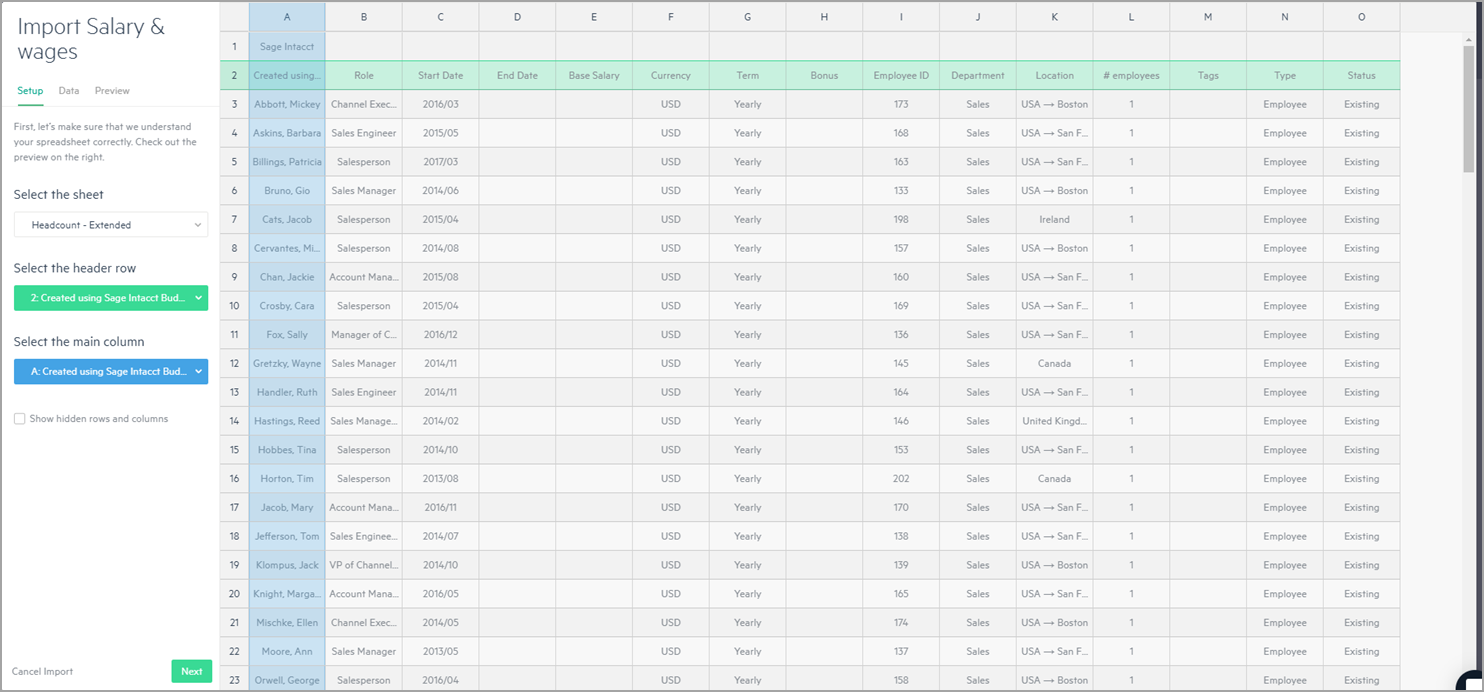The height and width of the screenshot is (692, 1484).
Task: Click the Billings, Patricia cell
Action: click(287, 162)
